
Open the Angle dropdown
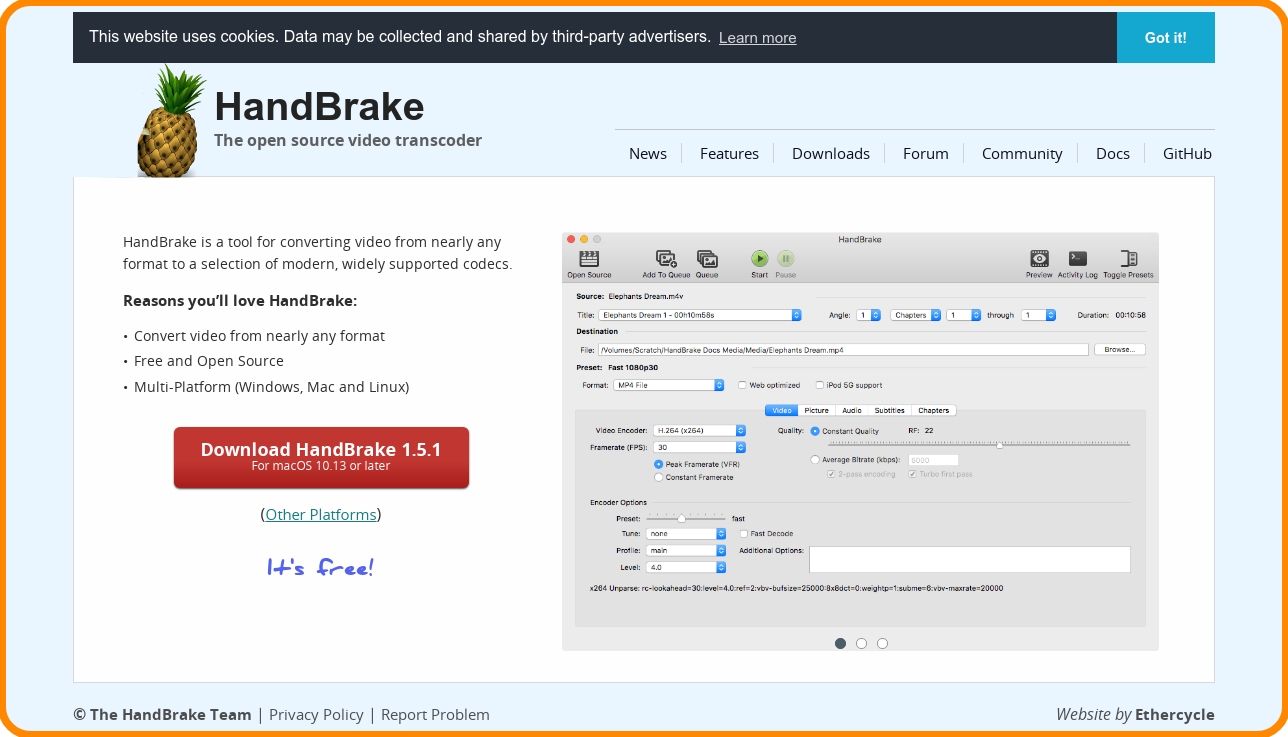coord(868,315)
